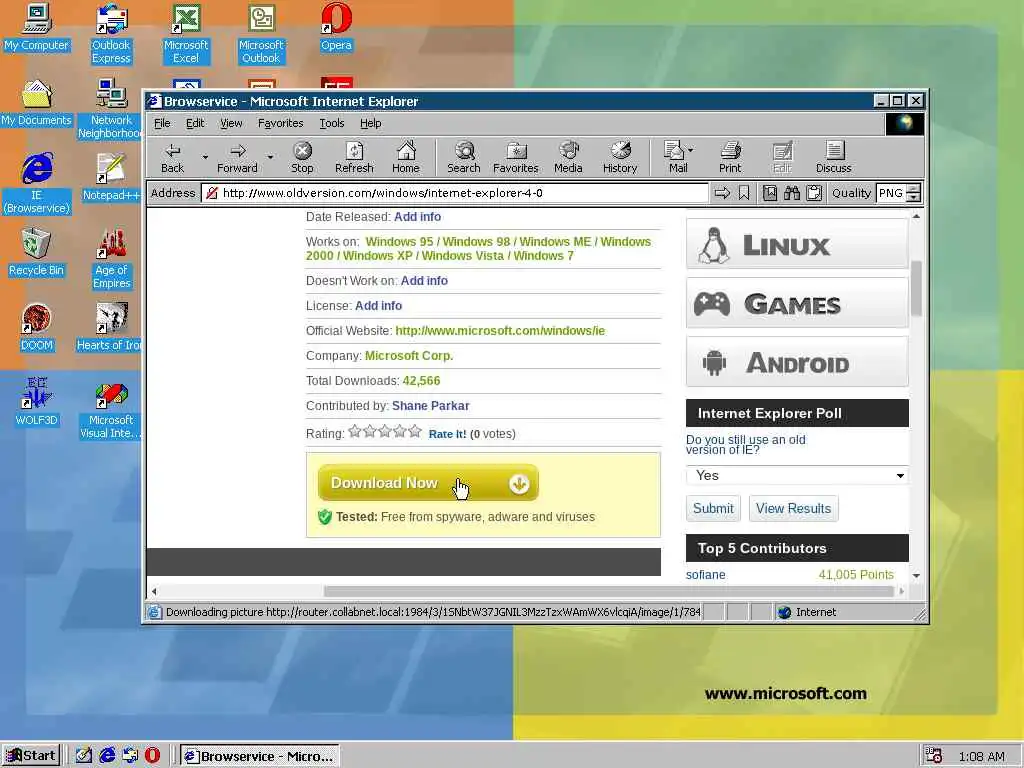Open My Computer desktop icon
This screenshot has height=768, width=1024.
(x=36, y=27)
